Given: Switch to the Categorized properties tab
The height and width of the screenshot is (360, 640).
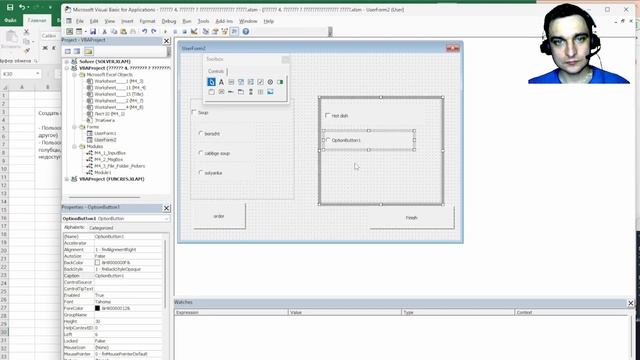Looking at the screenshot, I should (101, 228).
